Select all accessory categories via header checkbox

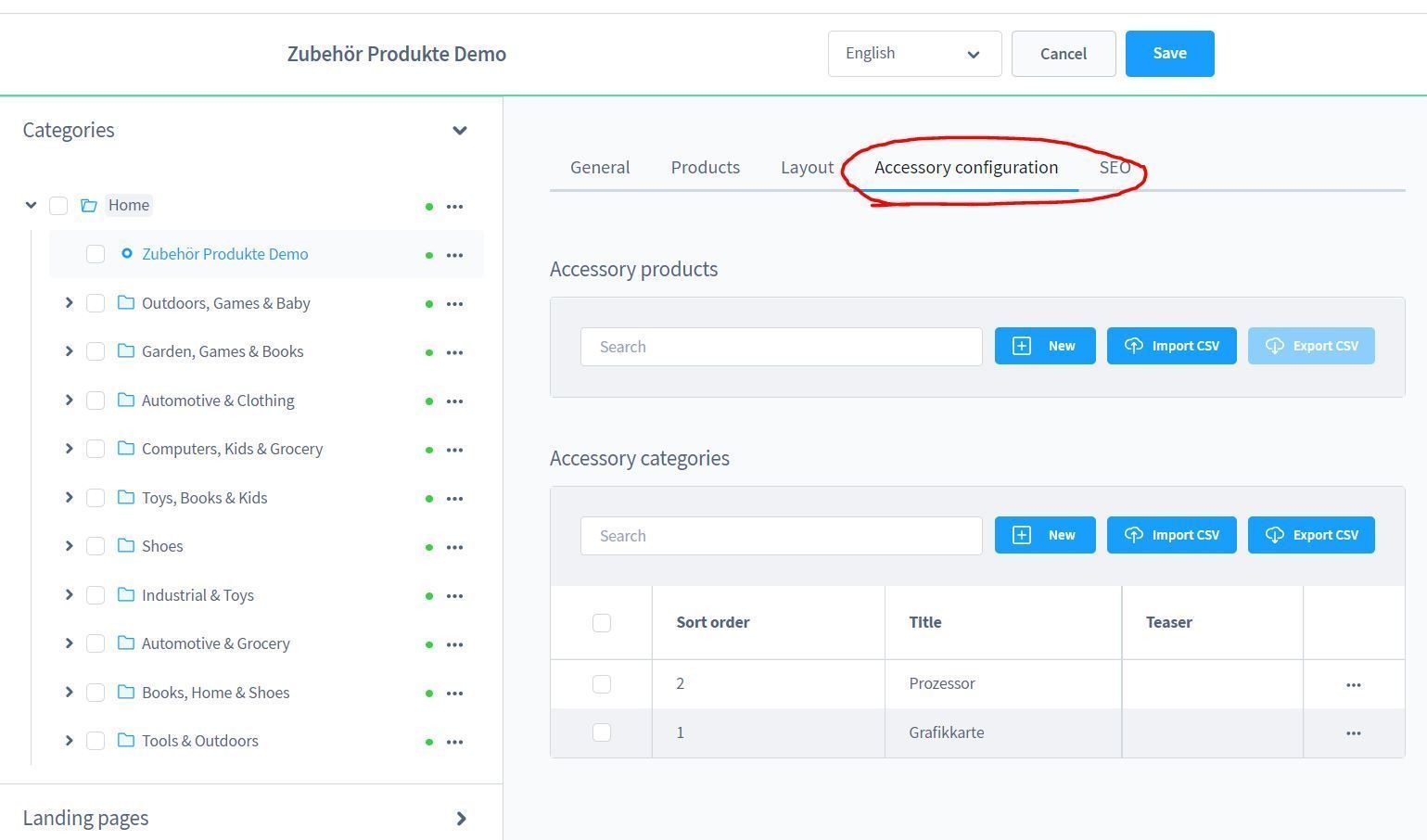602,623
